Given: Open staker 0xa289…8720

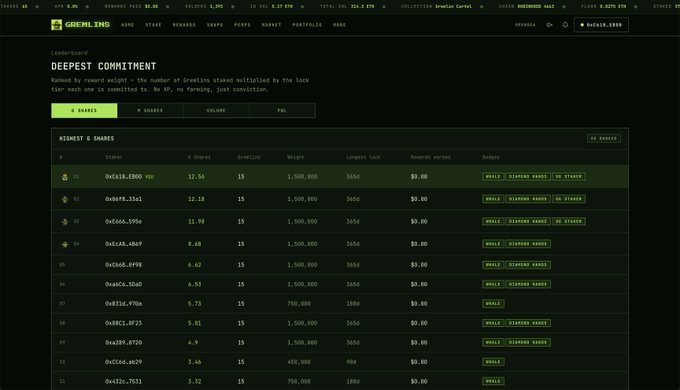Looking at the screenshot, I should 123,342.
